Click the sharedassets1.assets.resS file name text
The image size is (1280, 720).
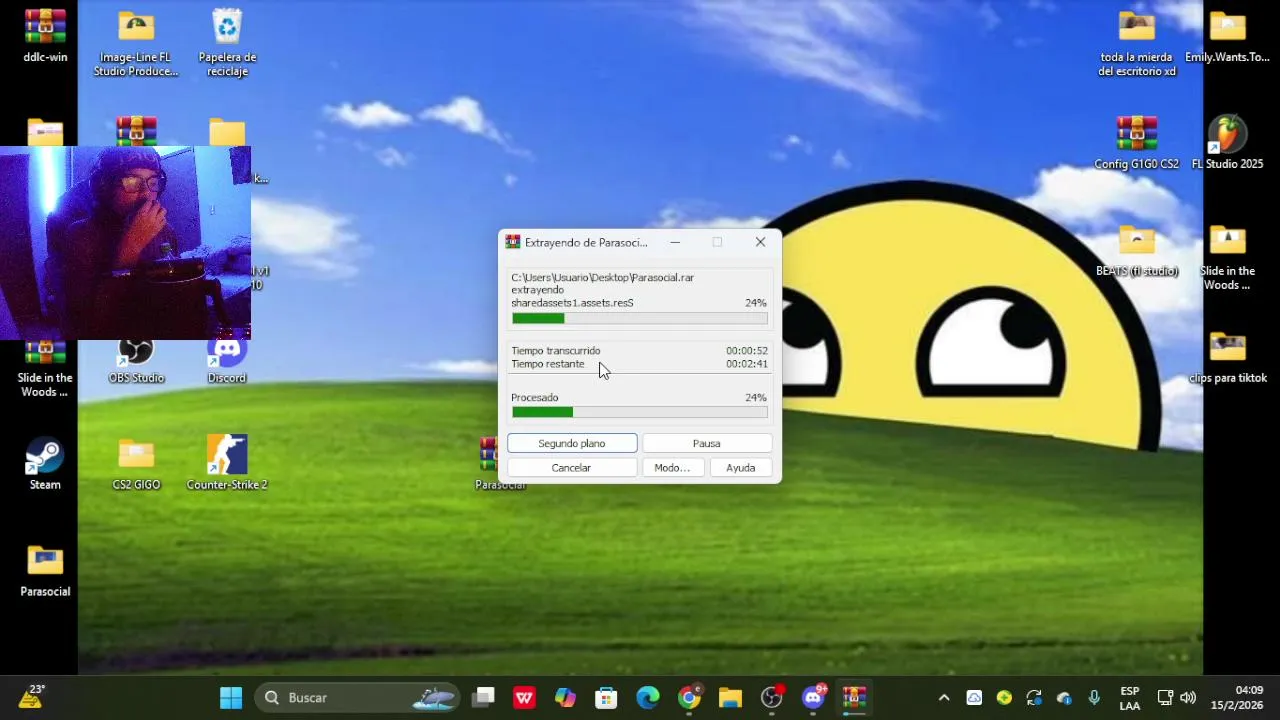pyautogui.click(x=572, y=303)
